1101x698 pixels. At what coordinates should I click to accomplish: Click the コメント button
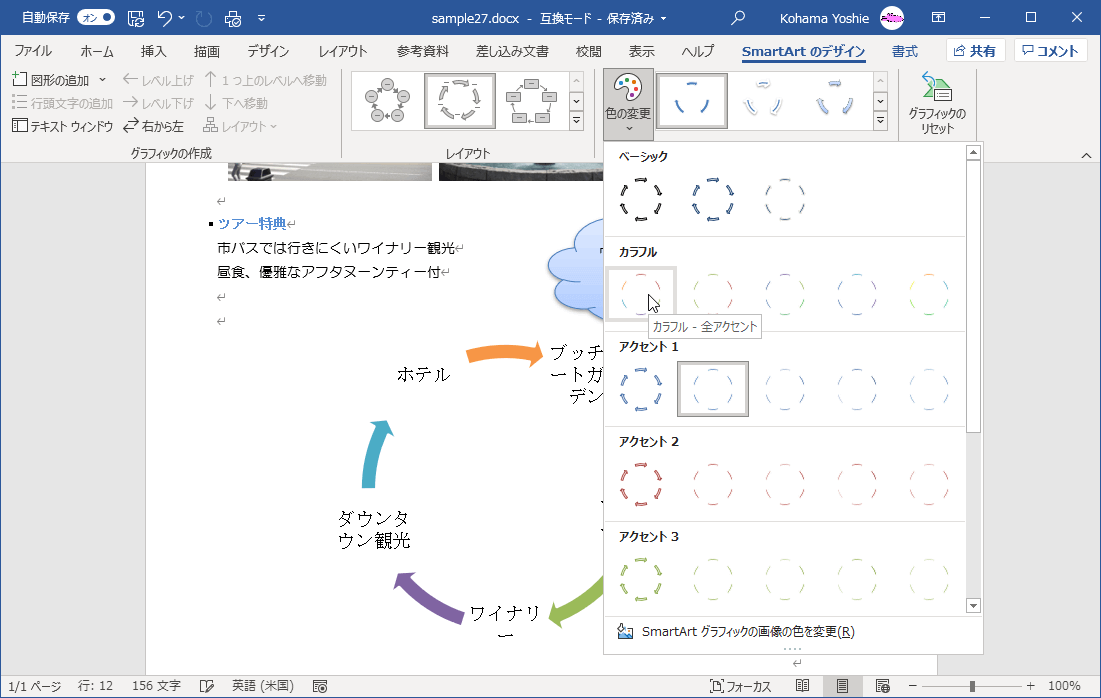[x=1050, y=51]
